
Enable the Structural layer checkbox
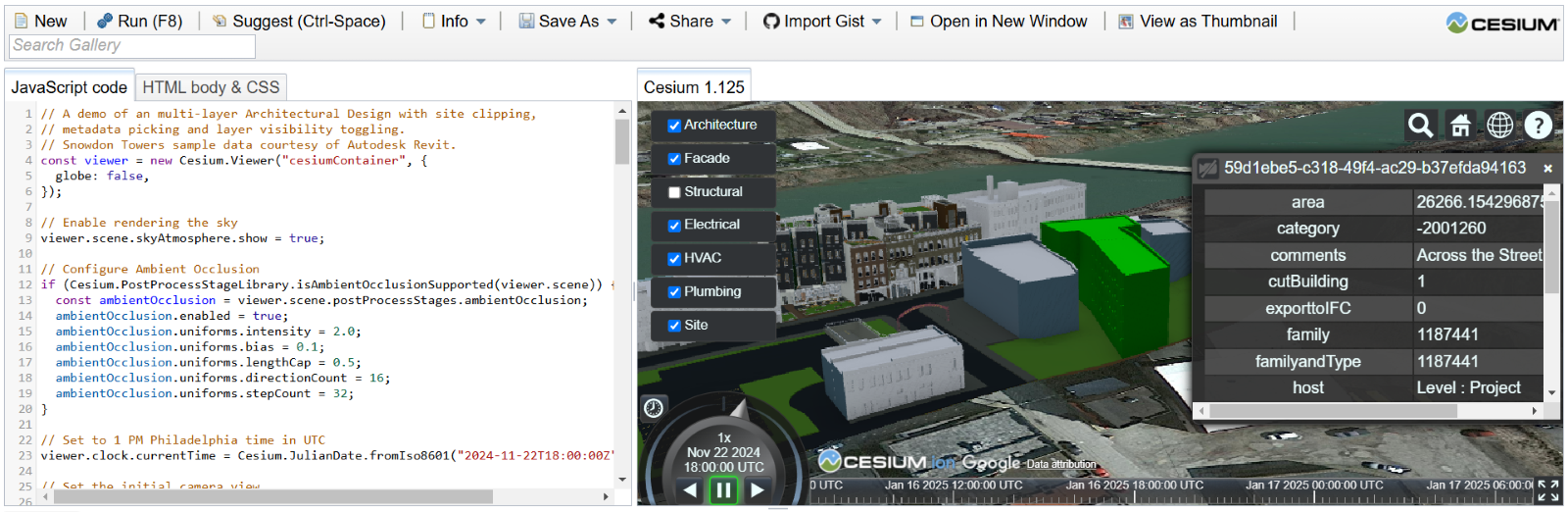point(674,192)
